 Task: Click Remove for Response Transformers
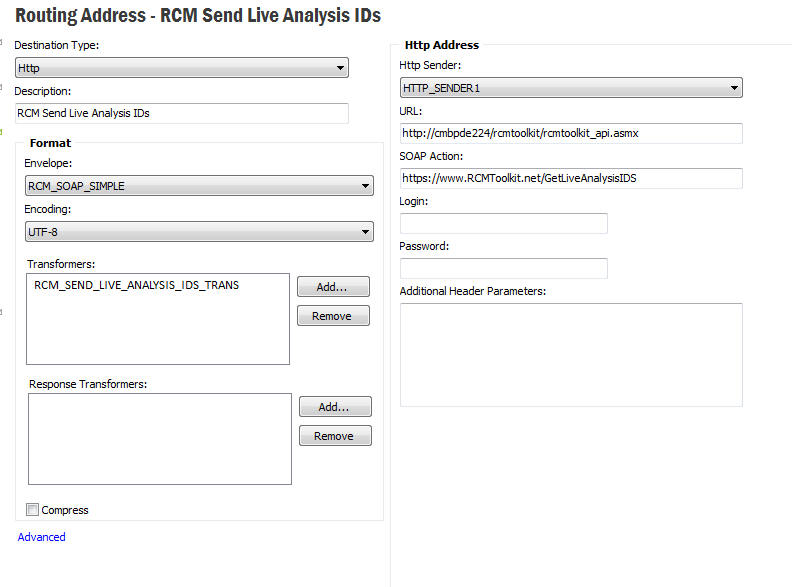[x=335, y=436]
